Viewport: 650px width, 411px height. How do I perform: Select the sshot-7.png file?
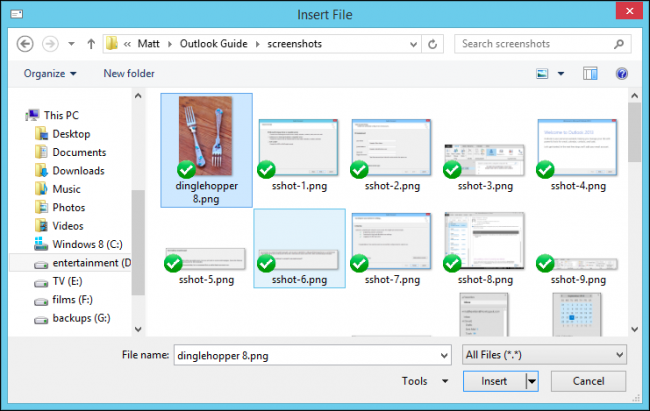coord(392,249)
